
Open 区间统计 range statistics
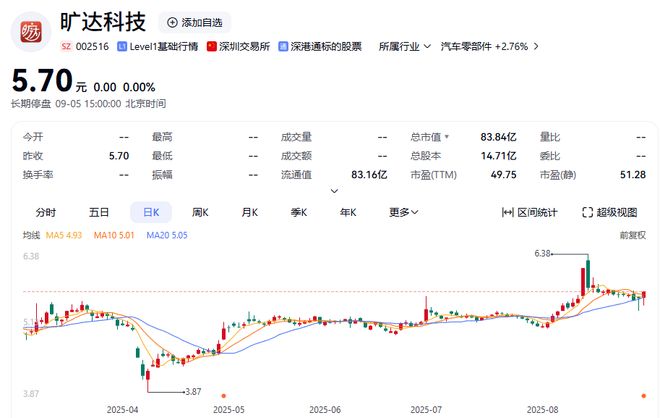[530, 212]
